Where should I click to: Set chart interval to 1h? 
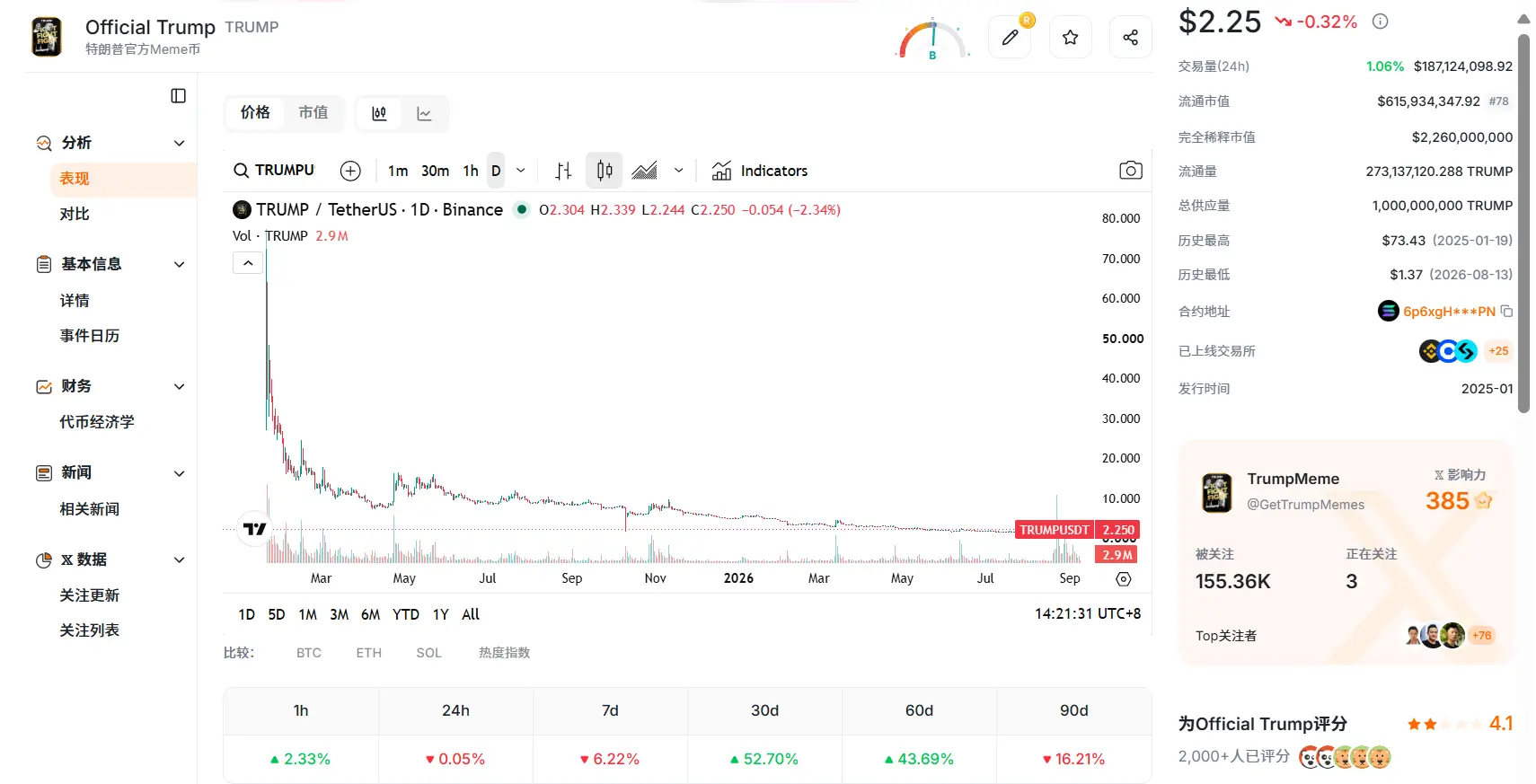pos(471,171)
